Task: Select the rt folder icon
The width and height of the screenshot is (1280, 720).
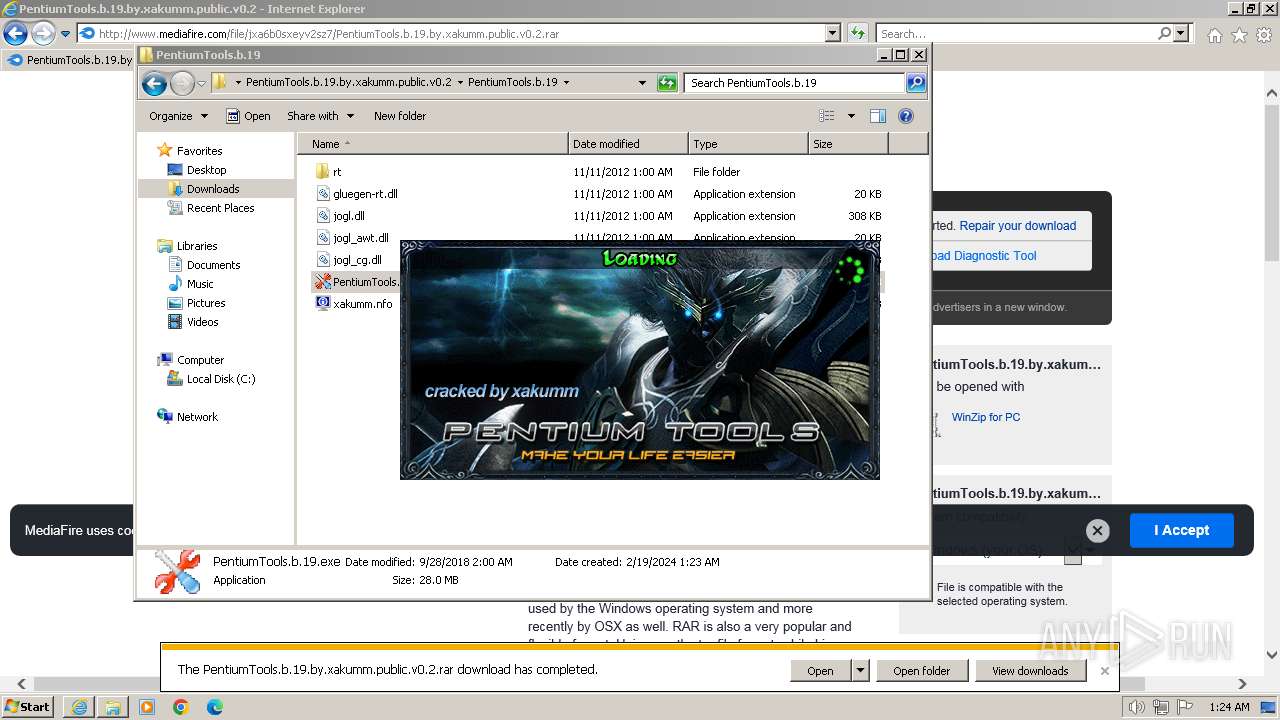Action: tap(322, 172)
